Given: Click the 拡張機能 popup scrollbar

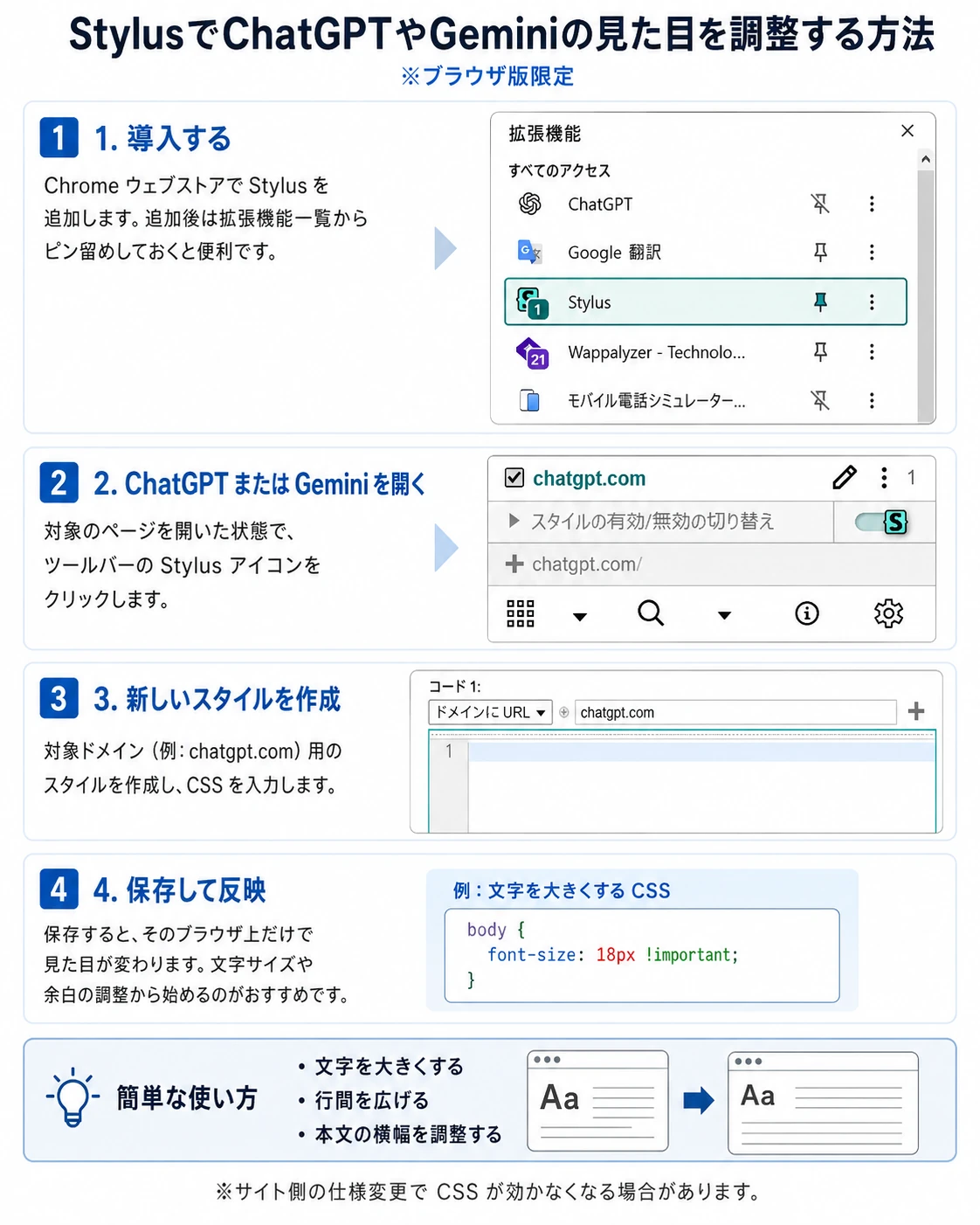Looking at the screenshot, I should pyautogui.click(x=926, y=296).
